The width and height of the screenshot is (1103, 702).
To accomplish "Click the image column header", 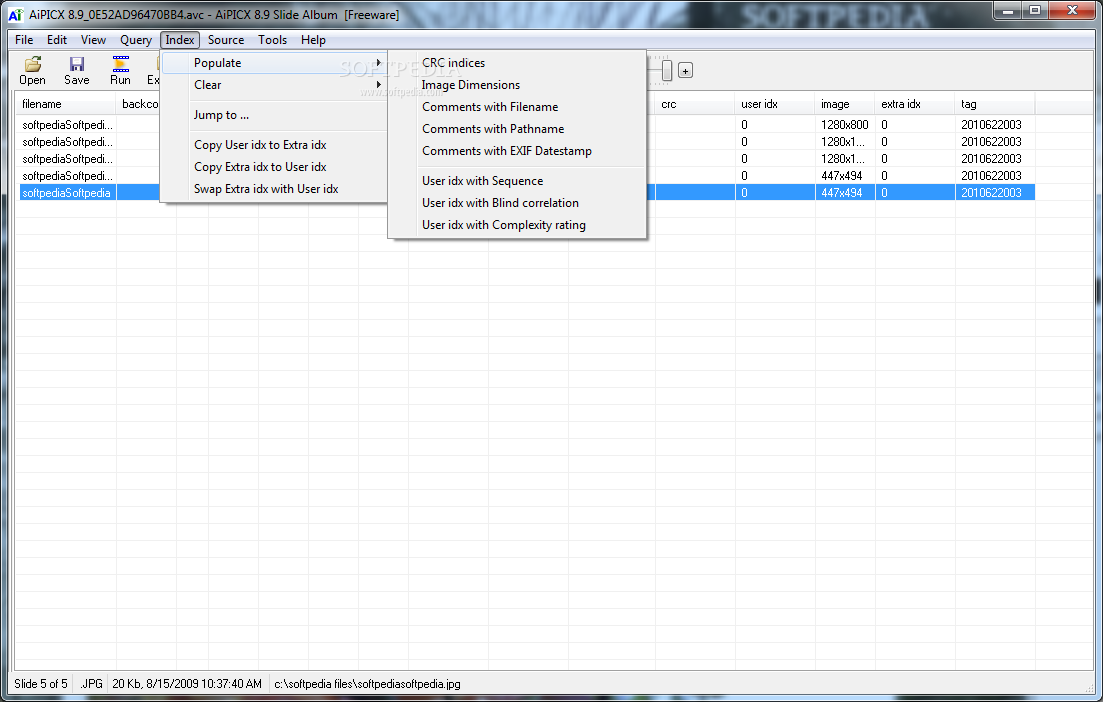I will (x=845, y=104).
